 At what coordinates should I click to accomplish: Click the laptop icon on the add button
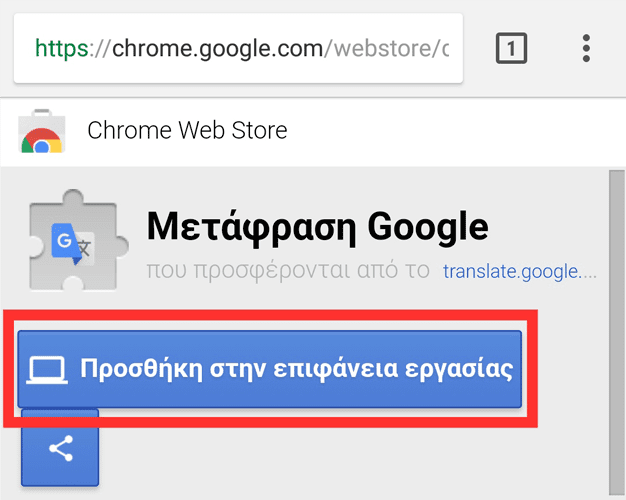45,369
